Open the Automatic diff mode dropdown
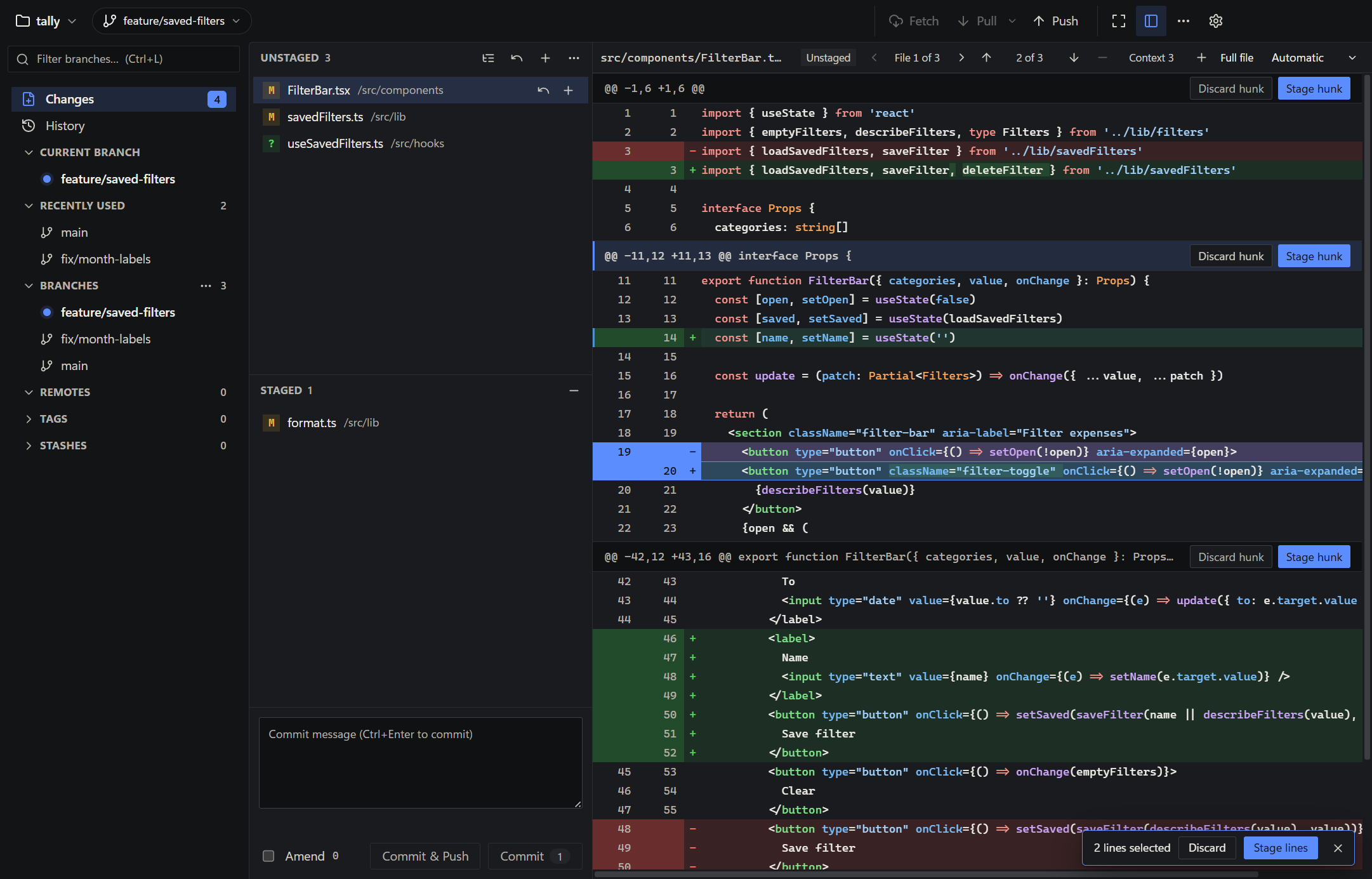 coord(1313,58)
